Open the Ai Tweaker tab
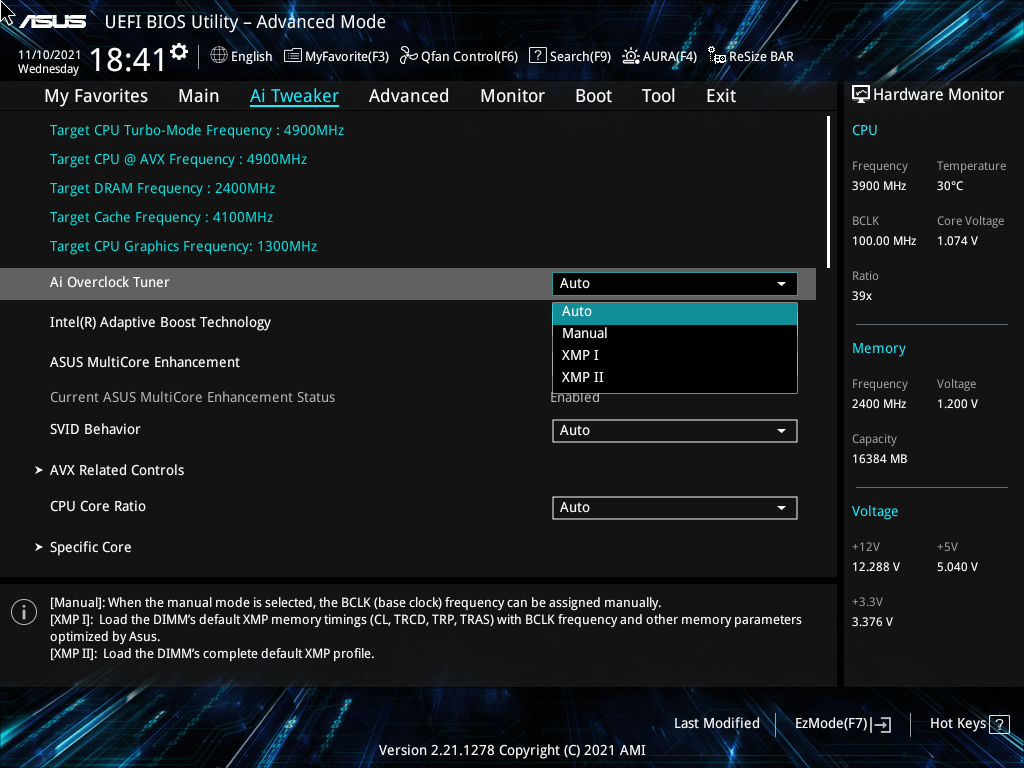This screenshot has width=1024, height=768. 294,96
